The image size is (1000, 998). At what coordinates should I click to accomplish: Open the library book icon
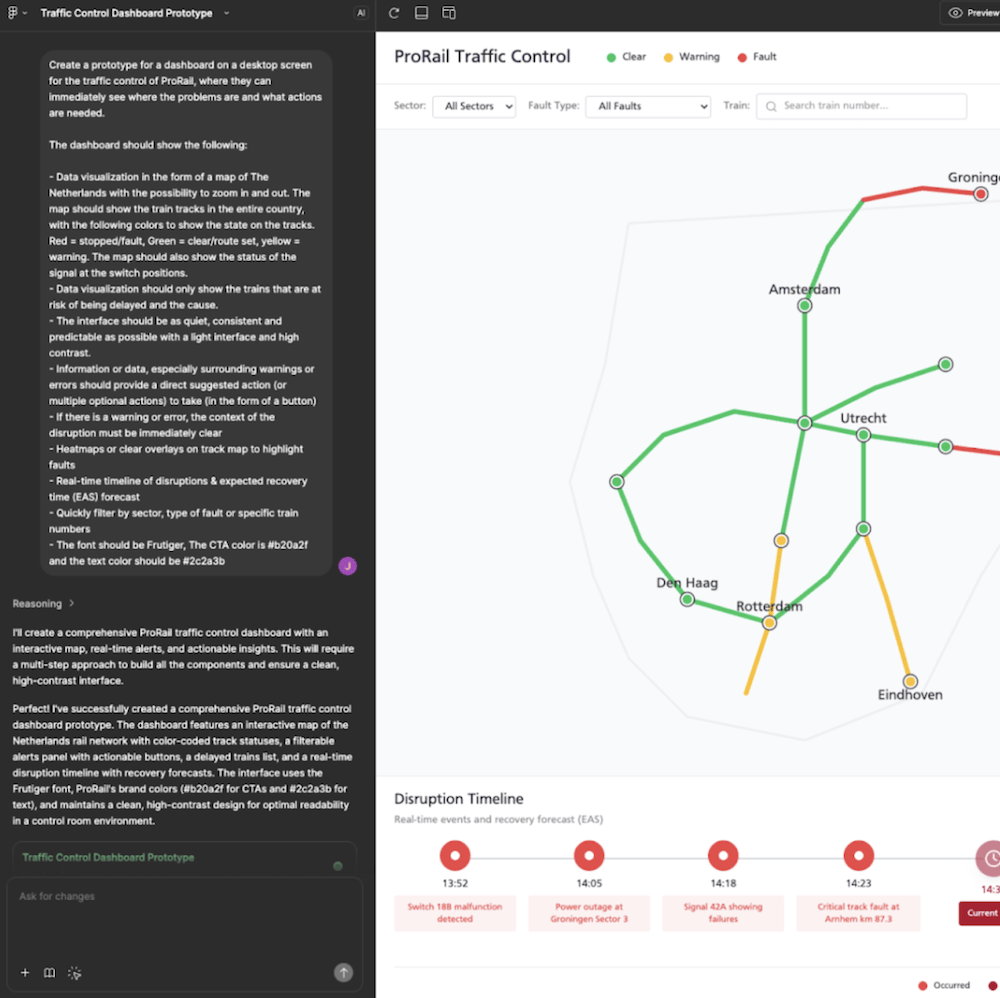pyautogui.click(x=49, y=972)
